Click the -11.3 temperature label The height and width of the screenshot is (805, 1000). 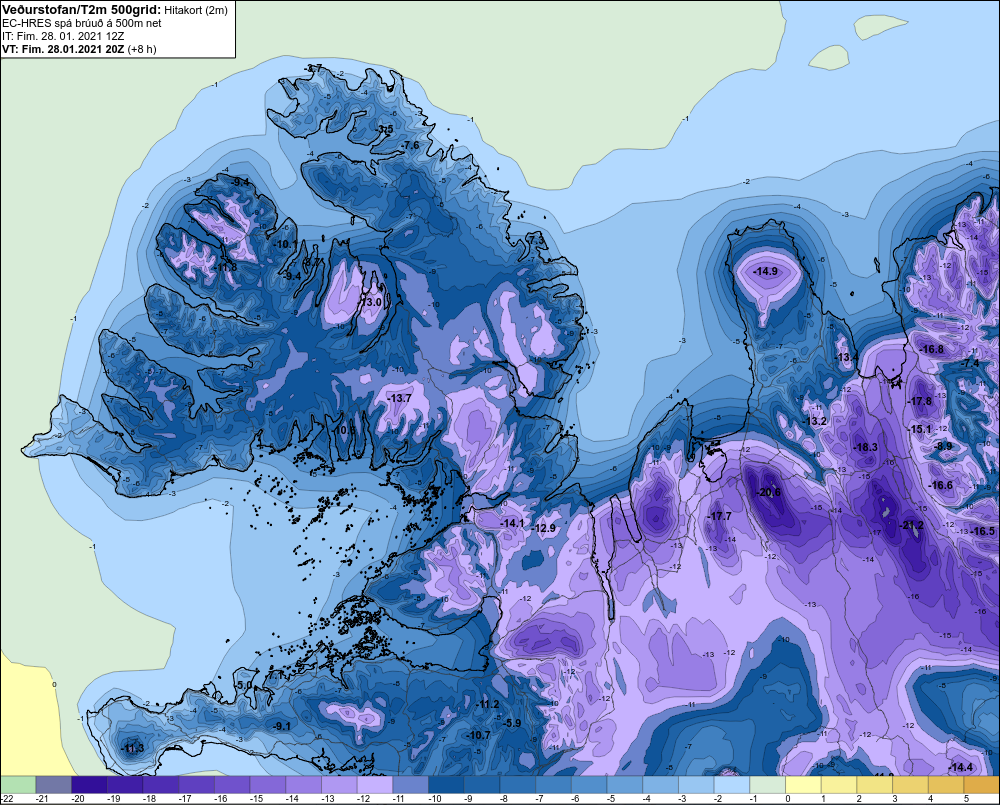[x=132, y=748]
